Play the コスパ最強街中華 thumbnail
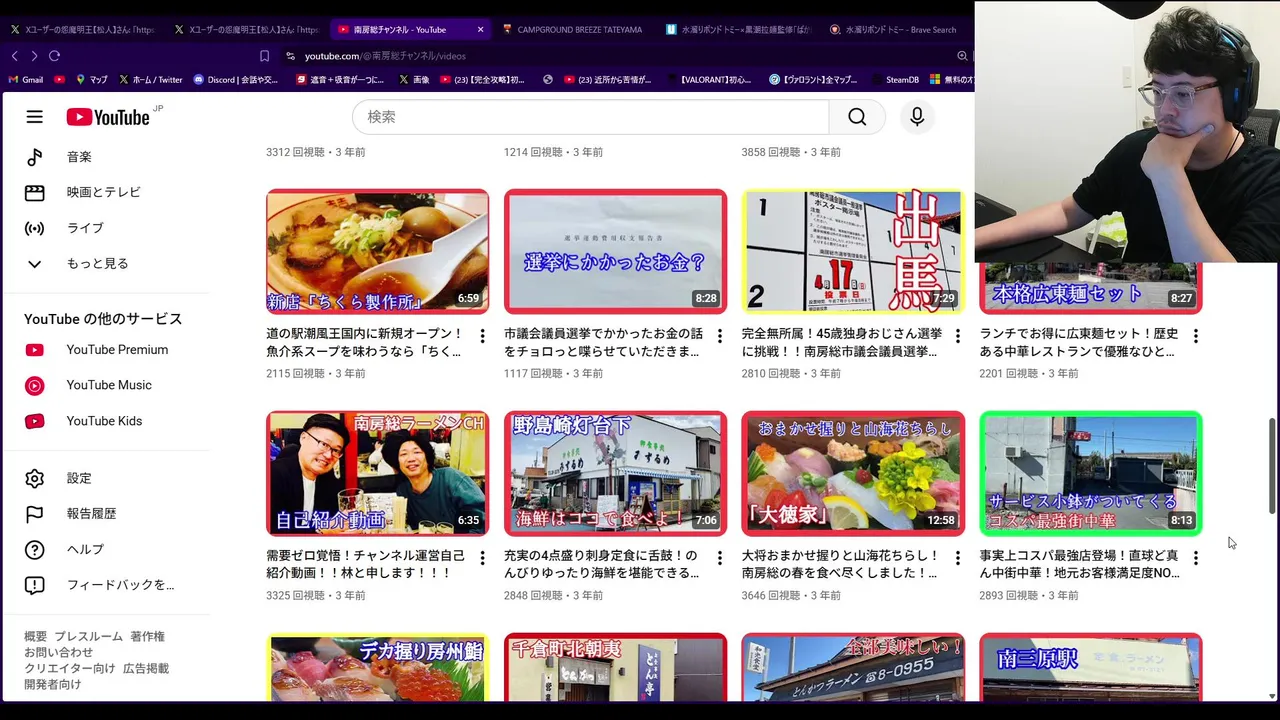1280x720 pixels. [1091, 473]
